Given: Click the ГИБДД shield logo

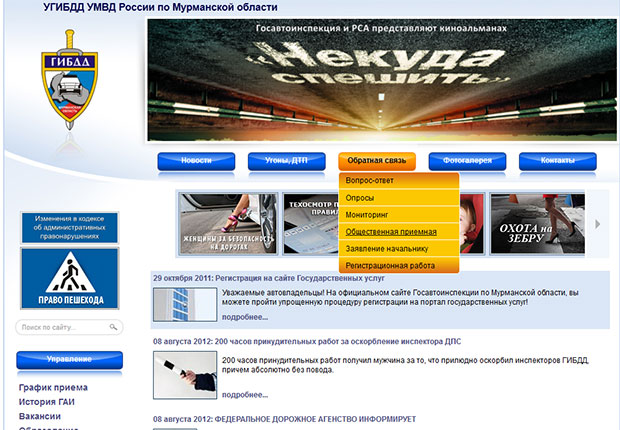Looking at the screenshot, I should pos(70,79).
